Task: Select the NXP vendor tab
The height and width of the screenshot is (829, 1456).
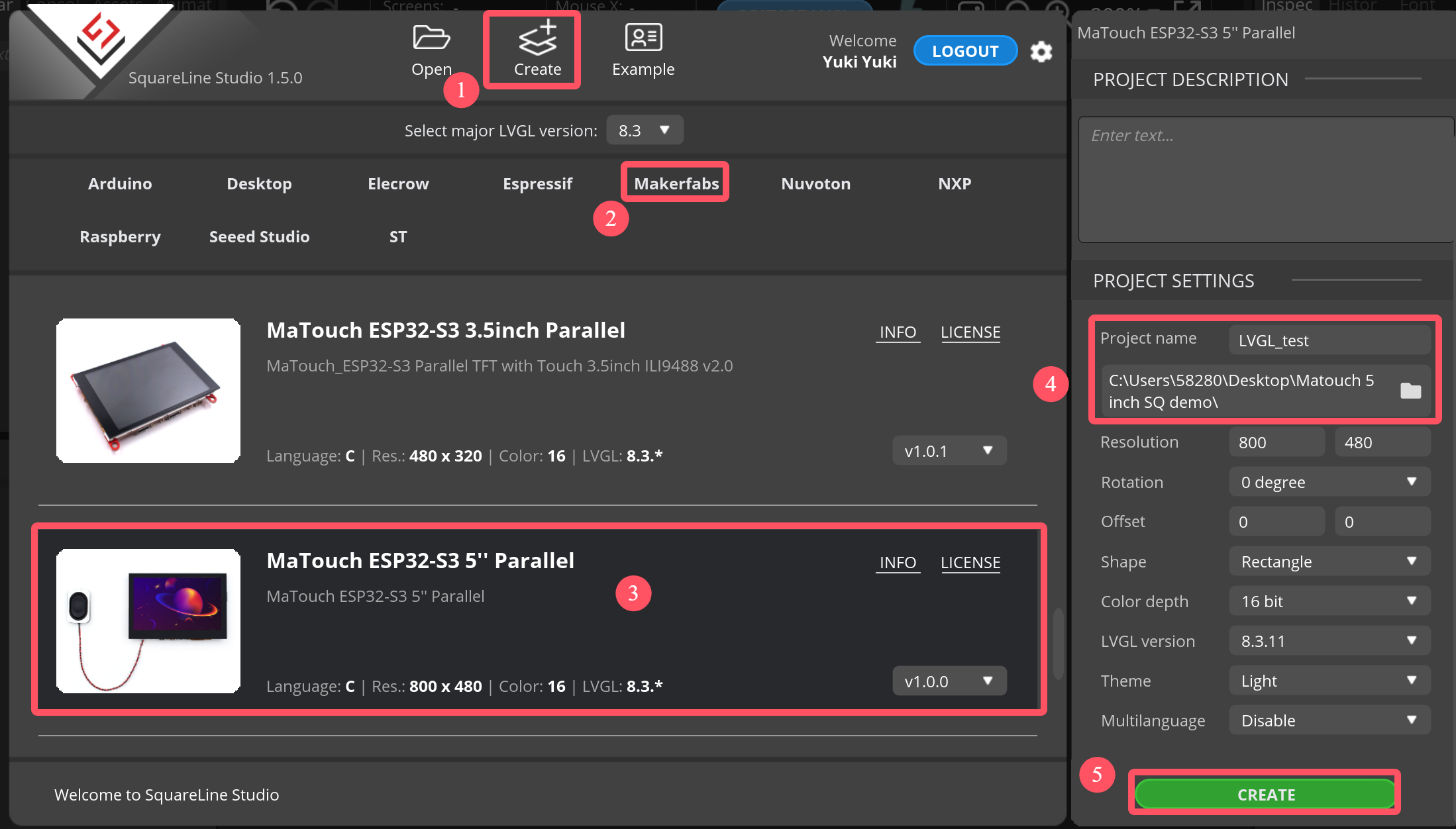Action: 955,183
